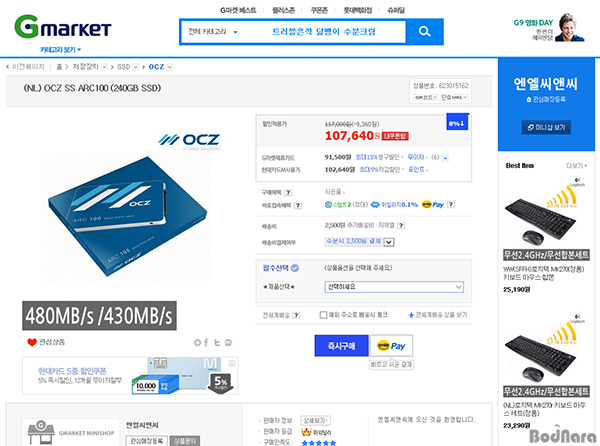Click help question mark beside 구매혜택

point(288,192)
